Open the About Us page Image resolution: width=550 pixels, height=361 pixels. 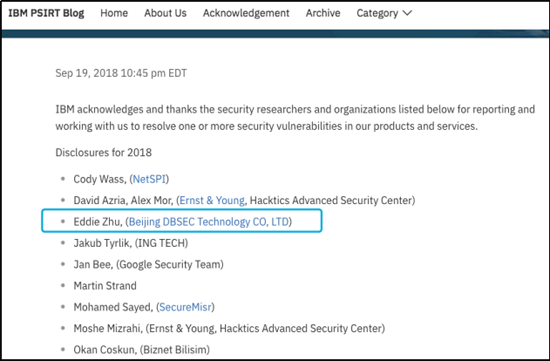(165, 13)
